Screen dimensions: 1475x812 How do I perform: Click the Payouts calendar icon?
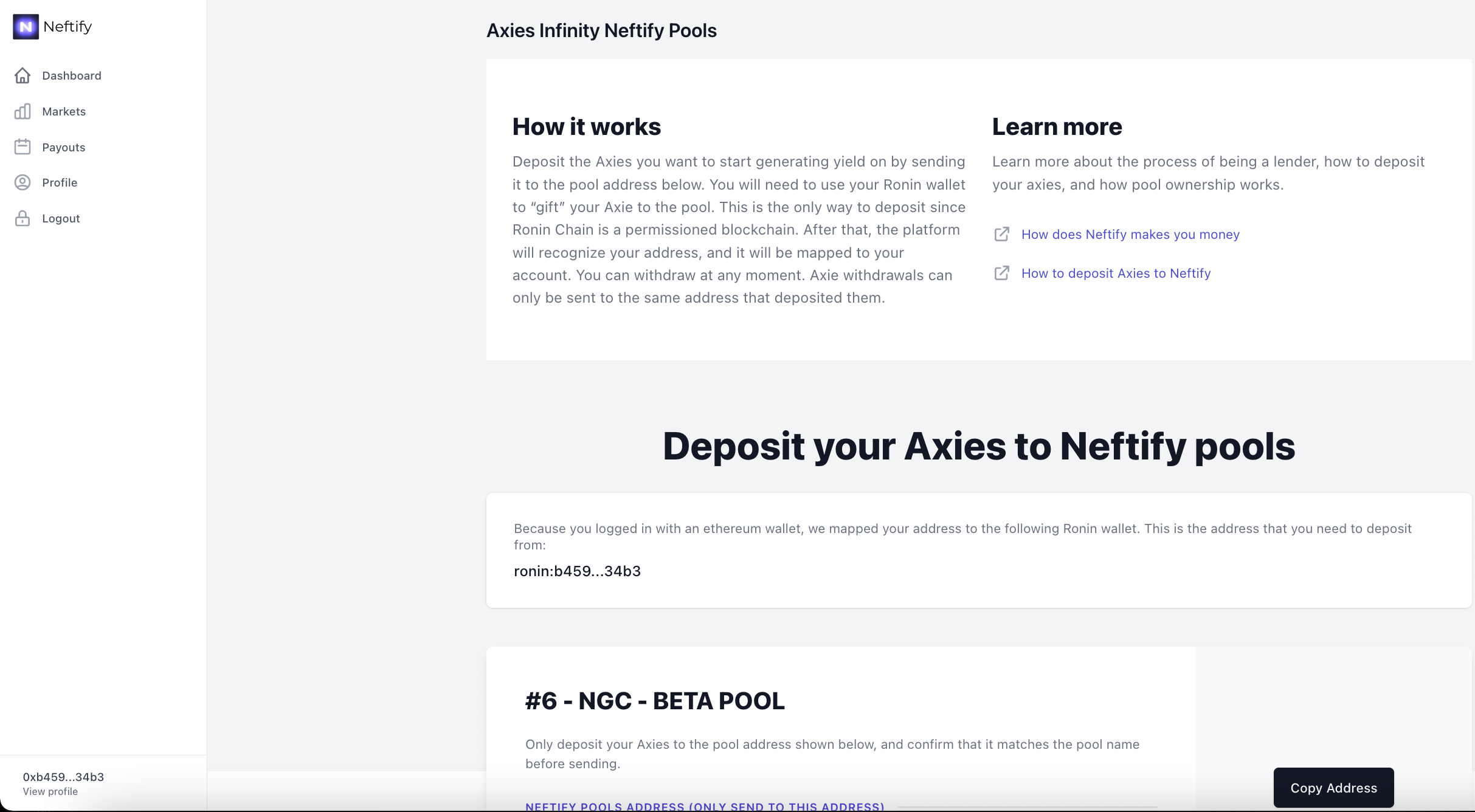(x=22, y=147)
